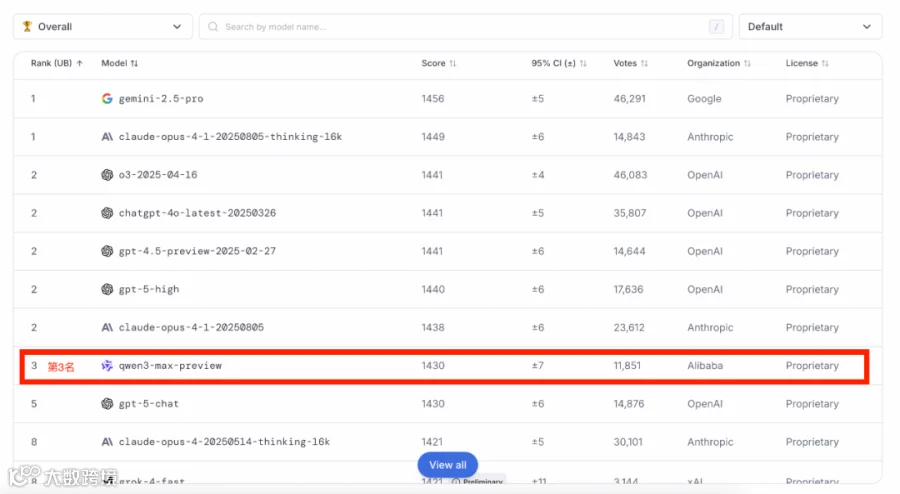Click Anthropic logo beside claude-opus-4-1-20250805
The width and height of the screenshot is (900, 494).
click(107, 328)
